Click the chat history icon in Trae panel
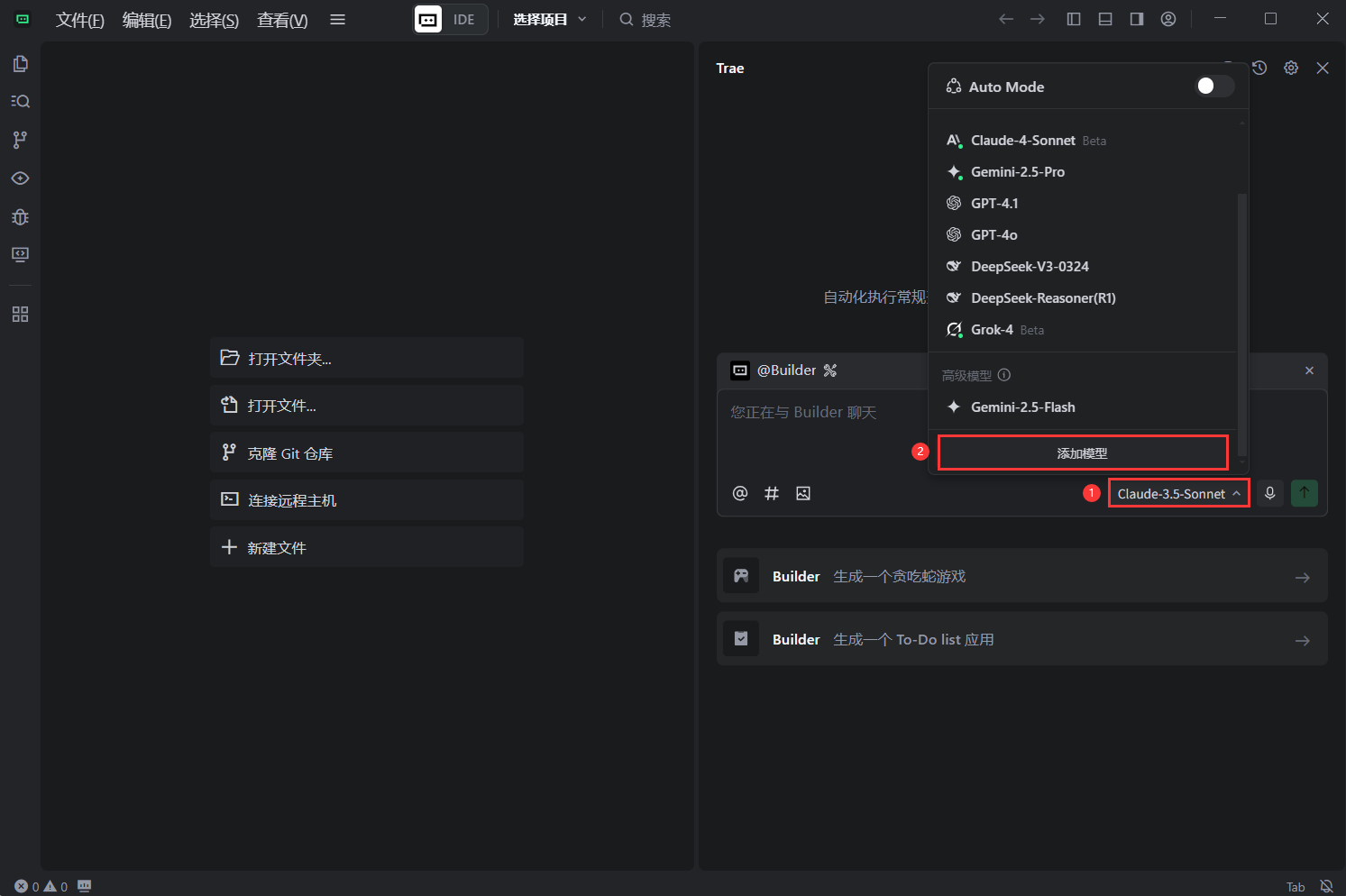This screenshot has height=896, width=1346. tap(1259, 67)
